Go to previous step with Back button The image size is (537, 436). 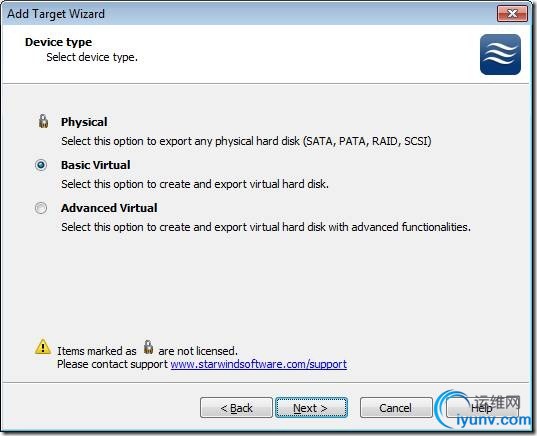click(x=236, y=408)
